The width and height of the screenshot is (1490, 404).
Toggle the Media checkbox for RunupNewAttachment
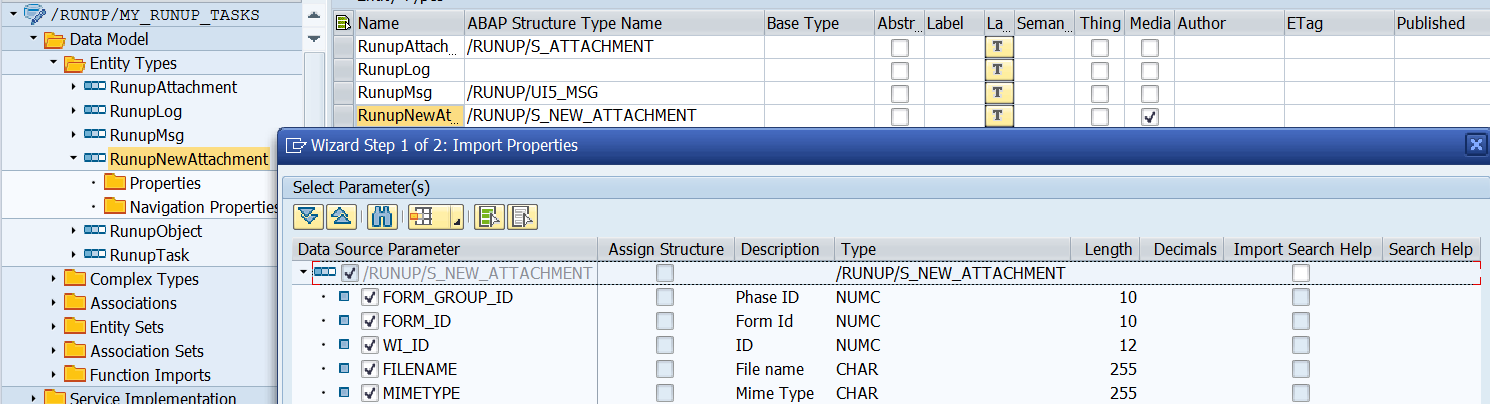1150,116
